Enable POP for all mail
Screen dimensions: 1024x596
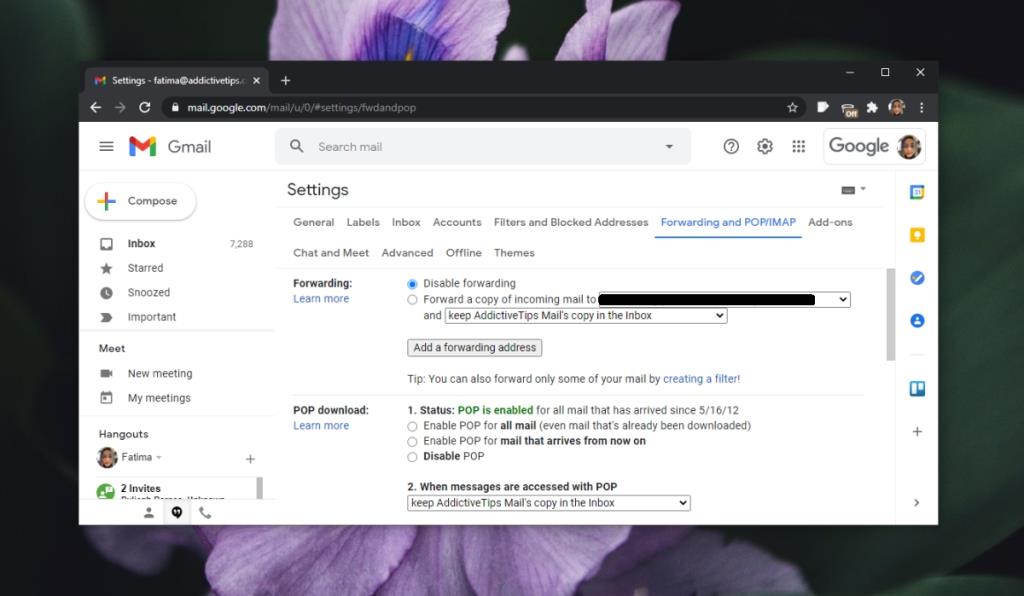point(411,425)
